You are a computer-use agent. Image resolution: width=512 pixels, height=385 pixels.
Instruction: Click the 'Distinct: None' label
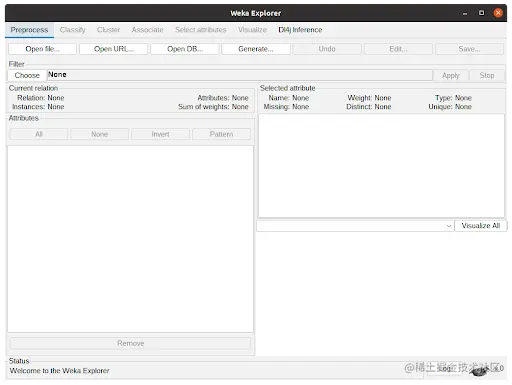coord(369,107)
